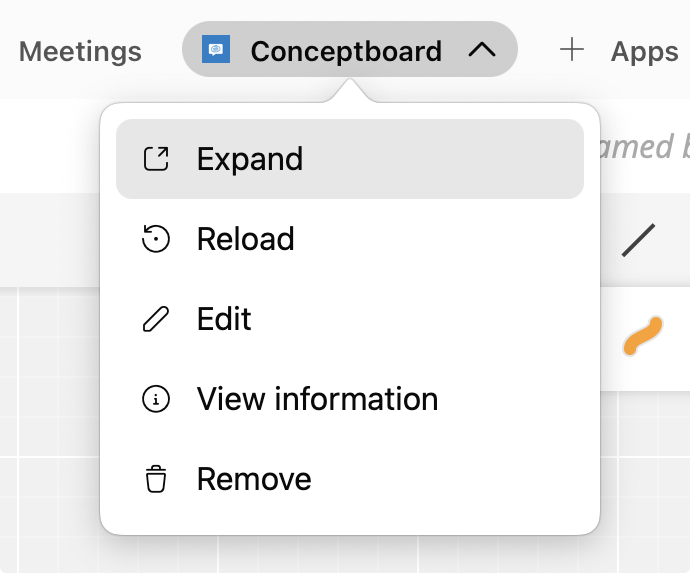The image size is (694, 574).
Task: Click the Expand arrow-box icon
Action: [x=156, y=159]
